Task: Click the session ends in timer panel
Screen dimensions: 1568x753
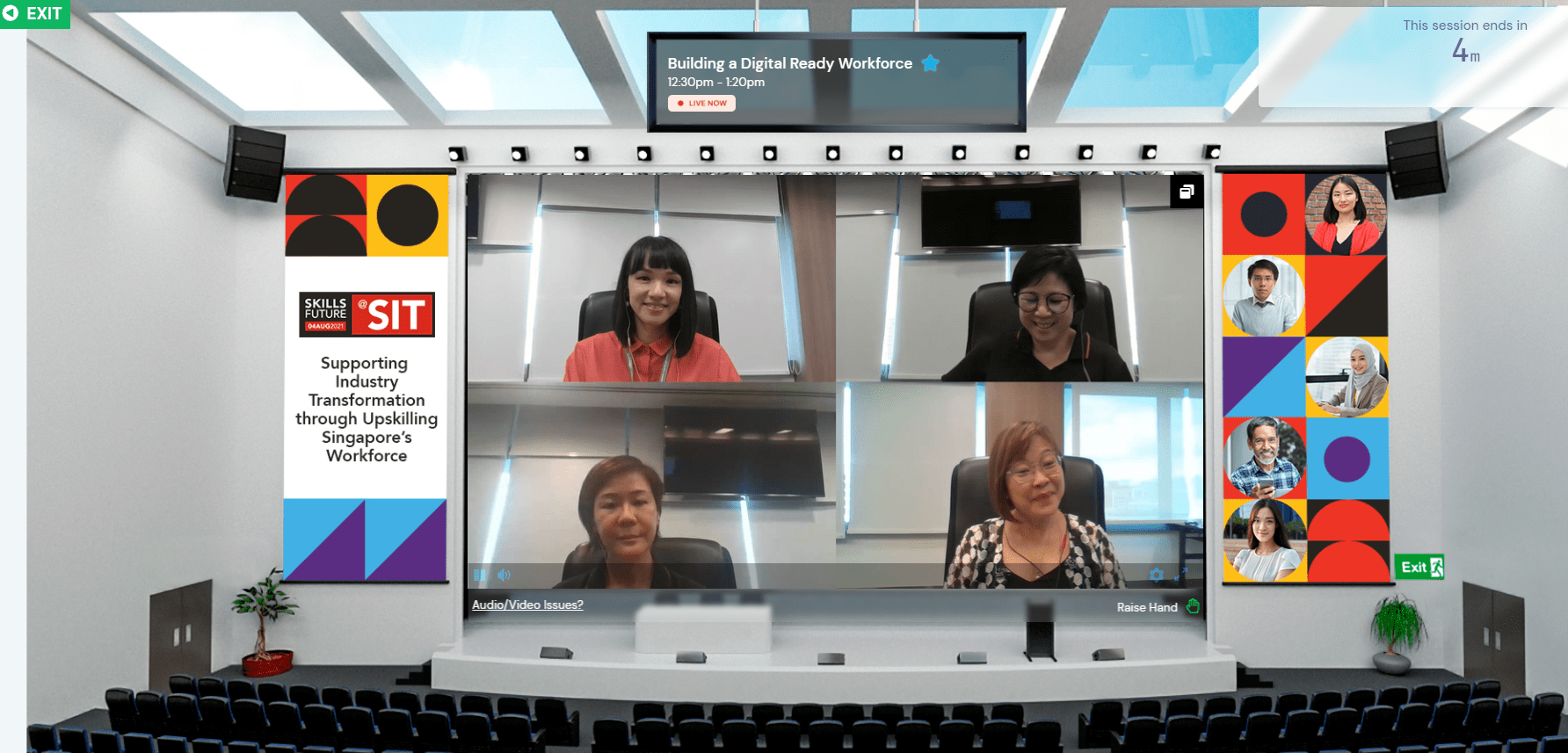Action: 1412,57
